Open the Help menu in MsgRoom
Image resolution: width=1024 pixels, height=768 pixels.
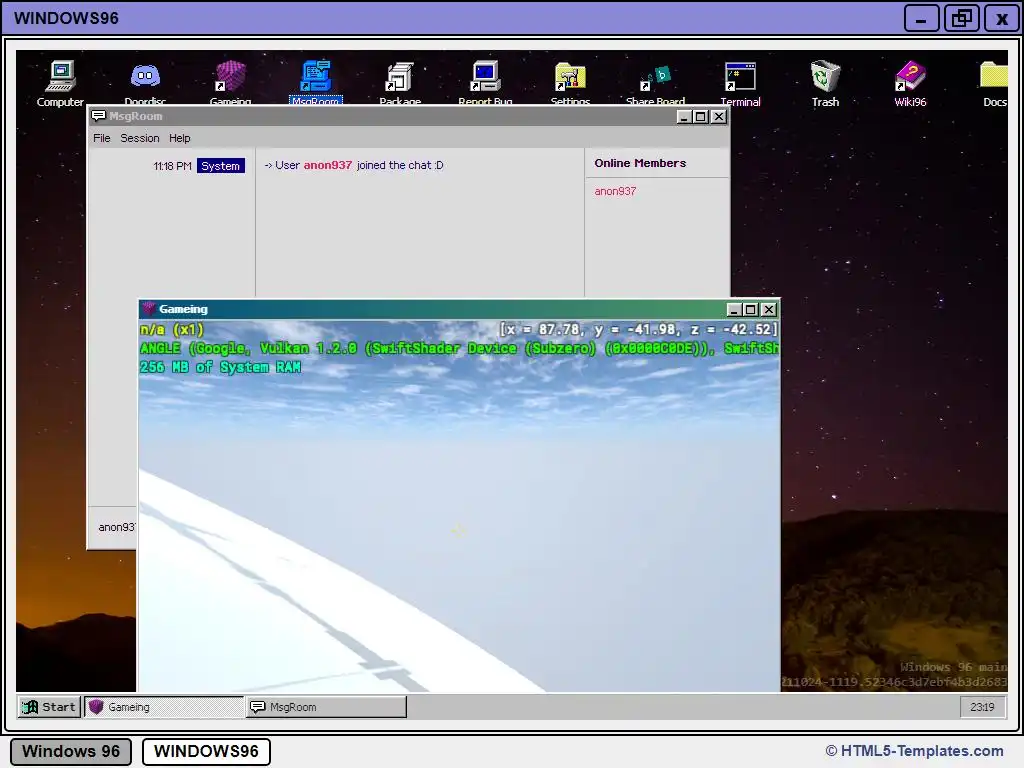[180, 138]
